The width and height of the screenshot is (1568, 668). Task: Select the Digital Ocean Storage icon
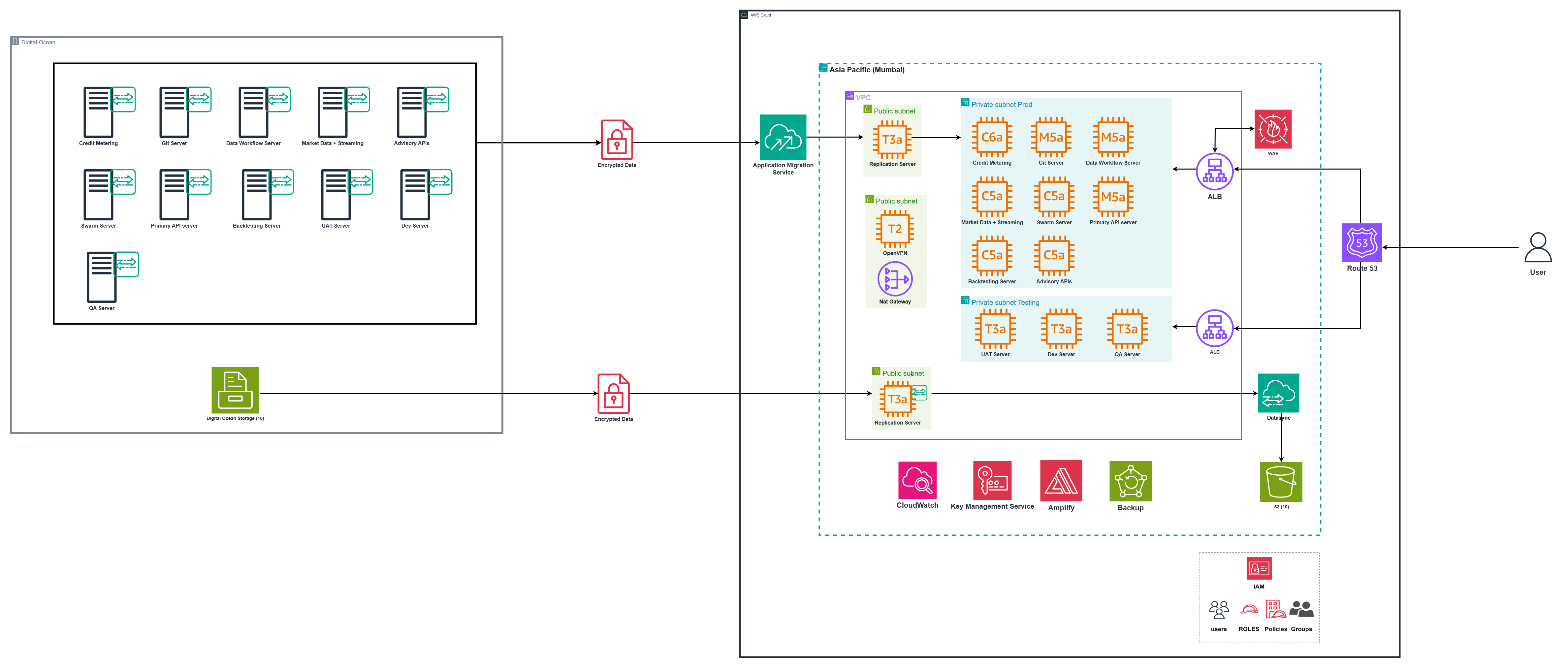point(235,390)
